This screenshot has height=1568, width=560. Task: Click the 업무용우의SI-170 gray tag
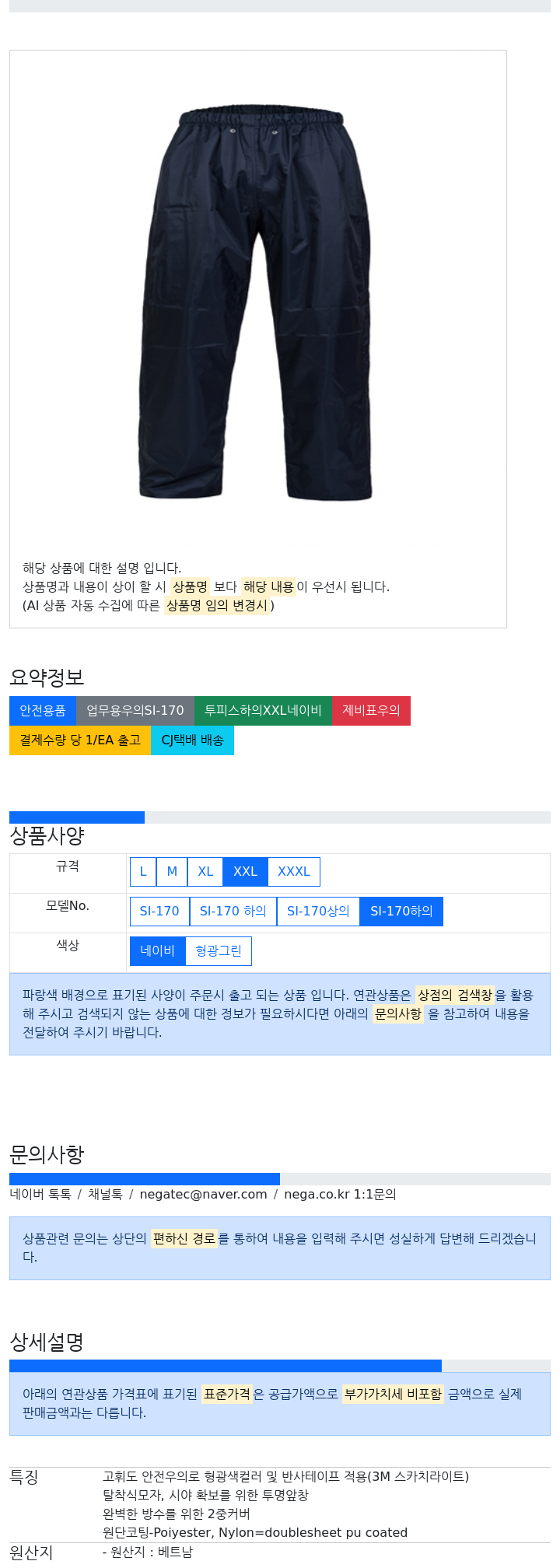pos(135,711)
